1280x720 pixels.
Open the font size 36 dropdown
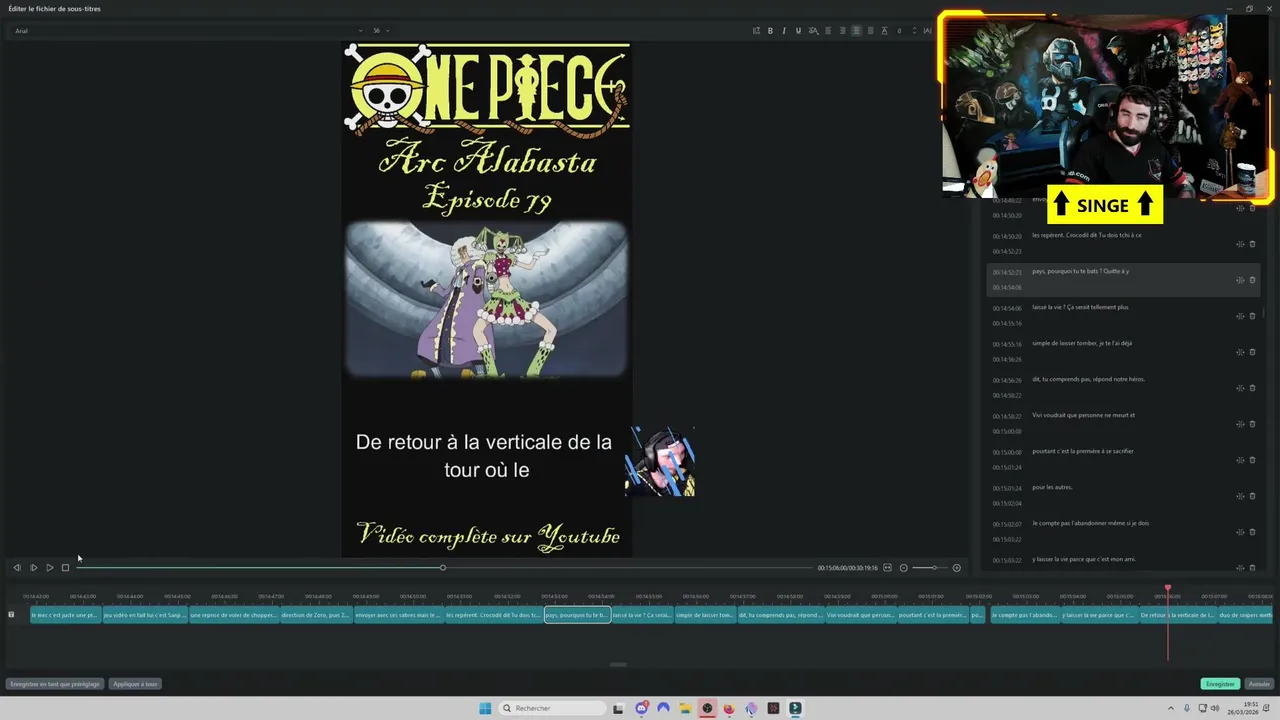coord(381,31)
